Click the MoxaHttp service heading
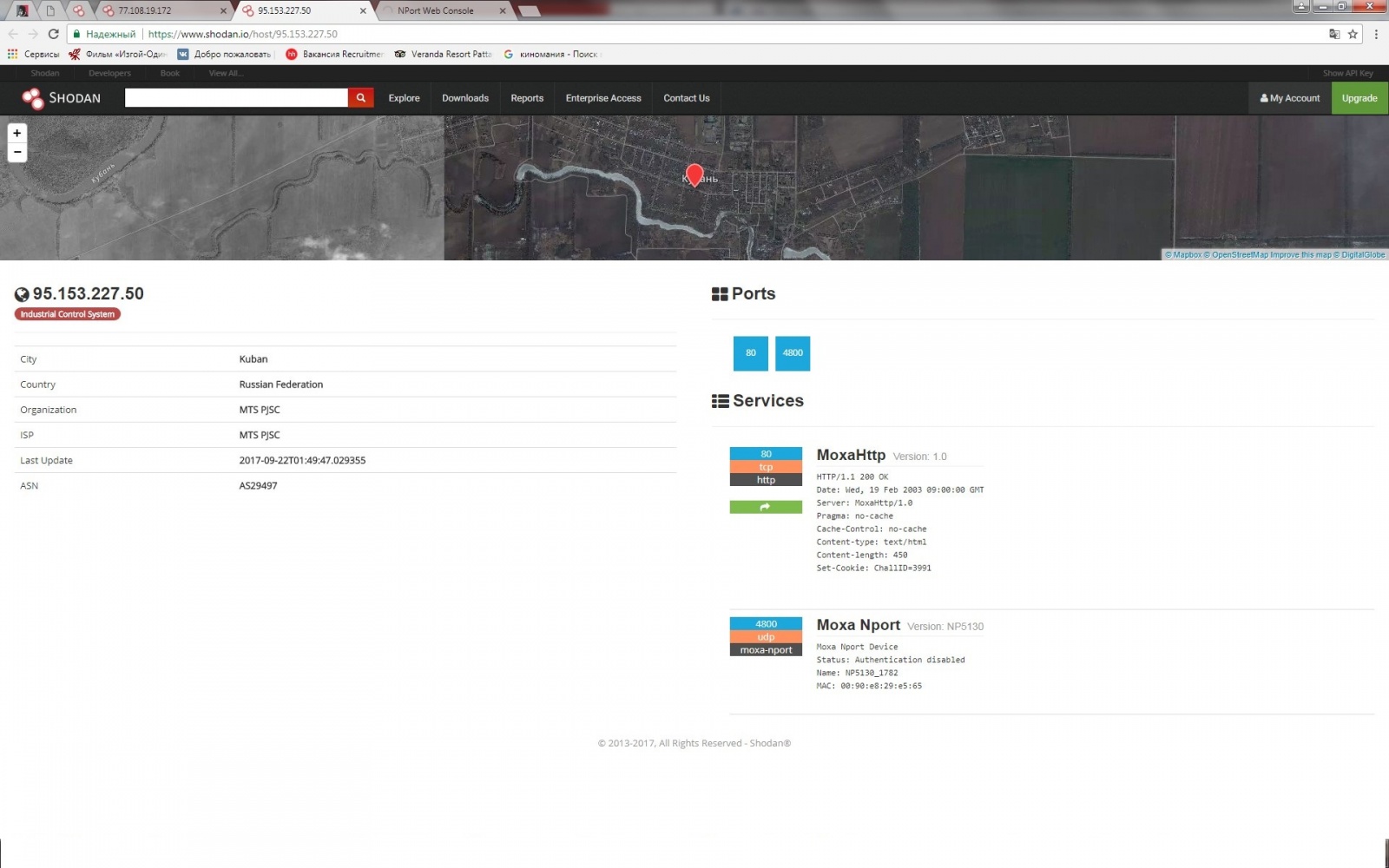This screenshot has width=1389, height=868. click(x=851, y=455)
